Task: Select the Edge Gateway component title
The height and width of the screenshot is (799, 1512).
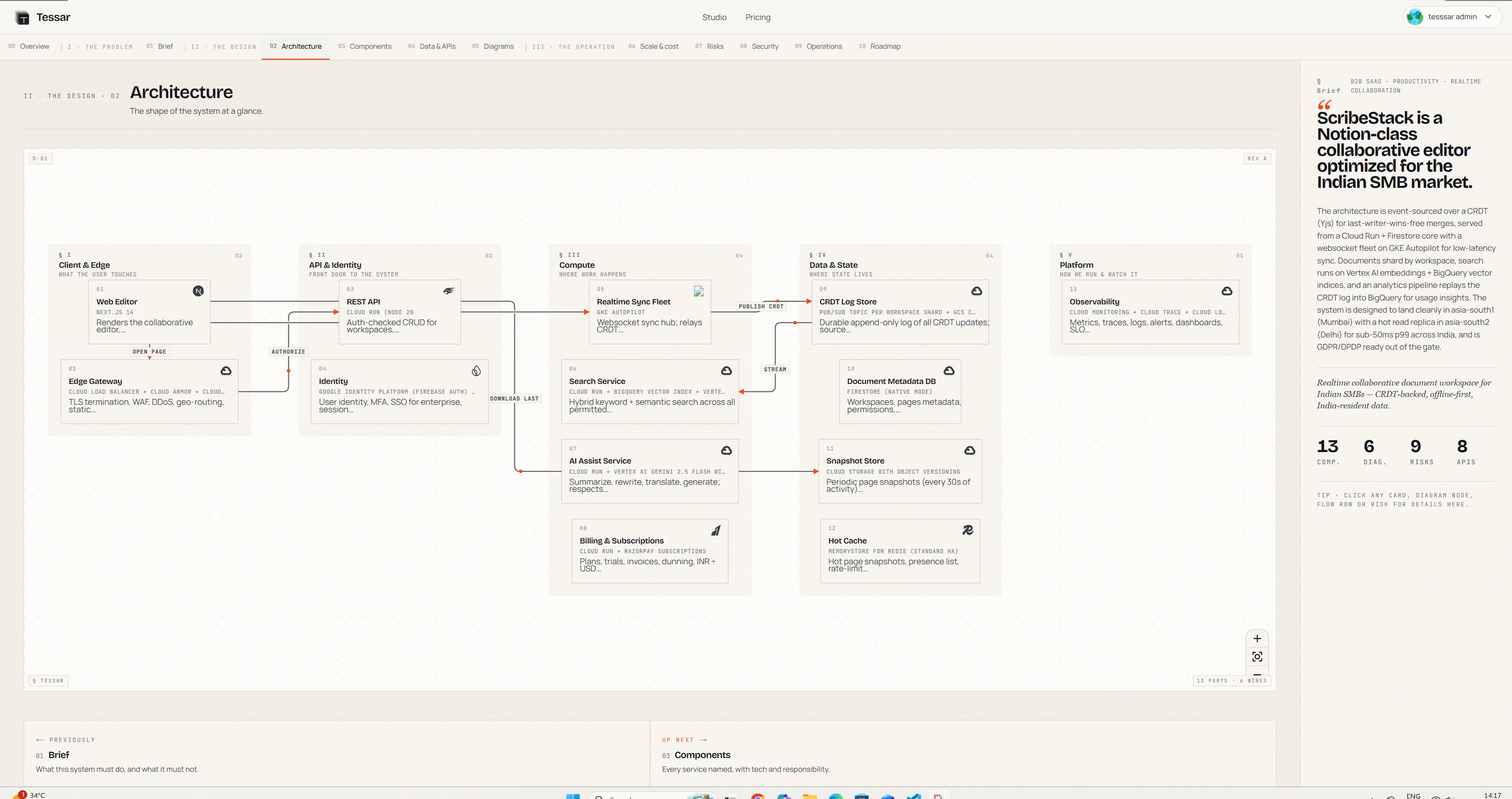Action: tap(95, 381)
